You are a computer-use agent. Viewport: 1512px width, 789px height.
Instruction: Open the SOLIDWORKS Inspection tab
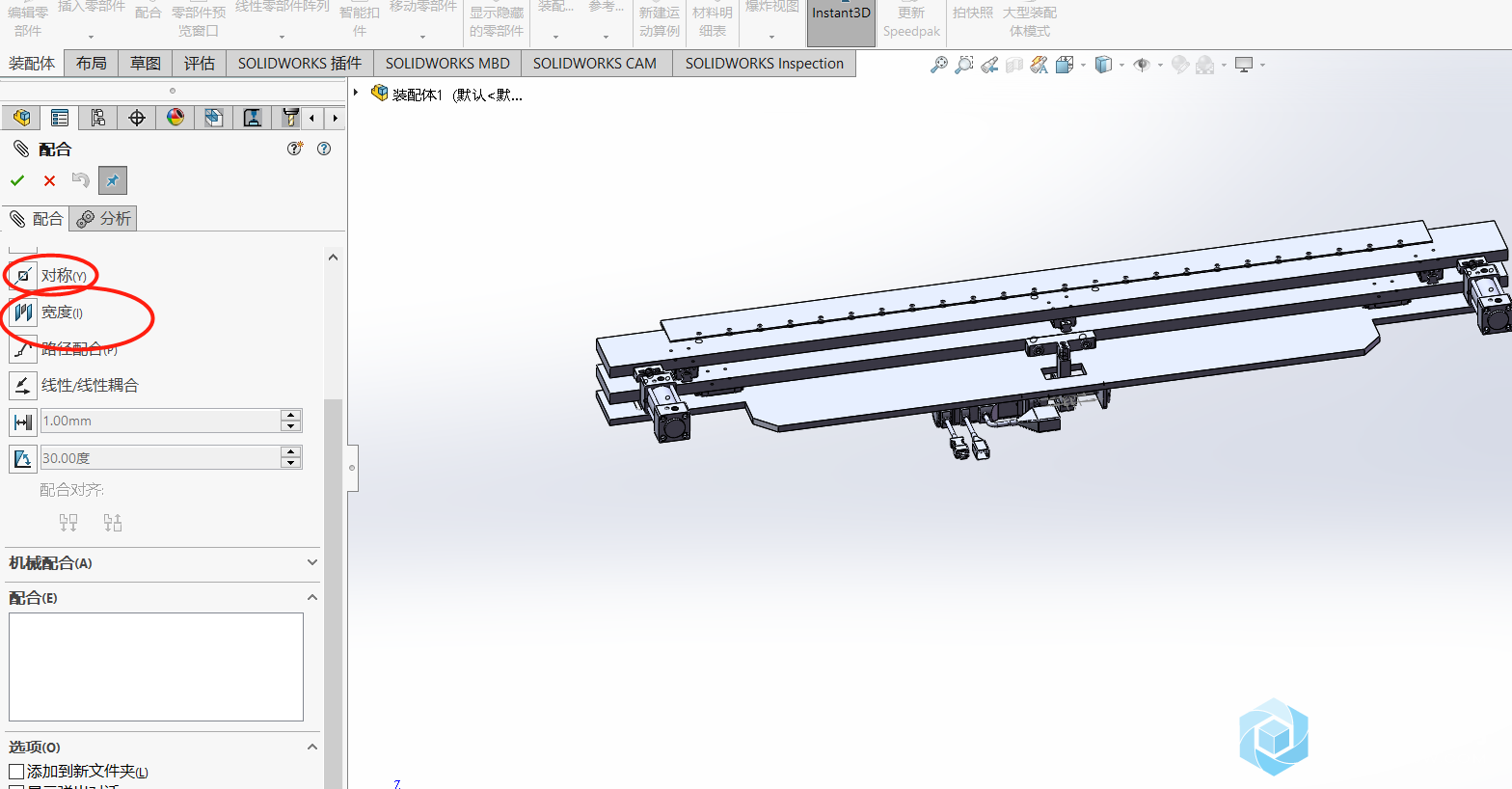tap(765, 64)
